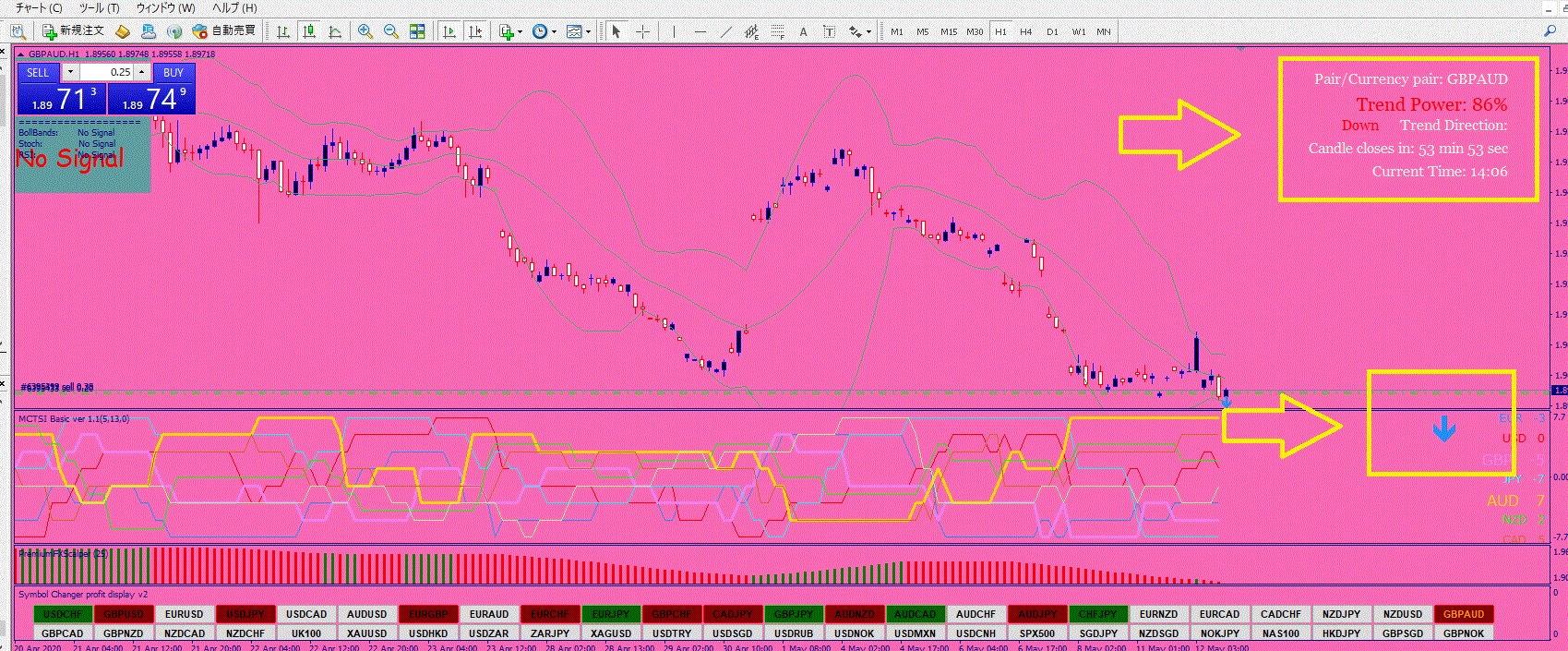Switch symbol to UK100
This screenshot has height=651, width=1568.
coord(306,633)
